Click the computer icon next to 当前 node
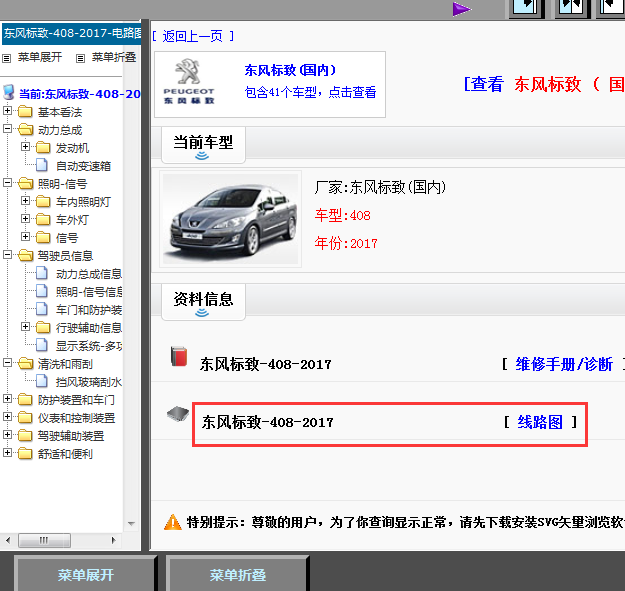625x591 pixels. (9, 92)
